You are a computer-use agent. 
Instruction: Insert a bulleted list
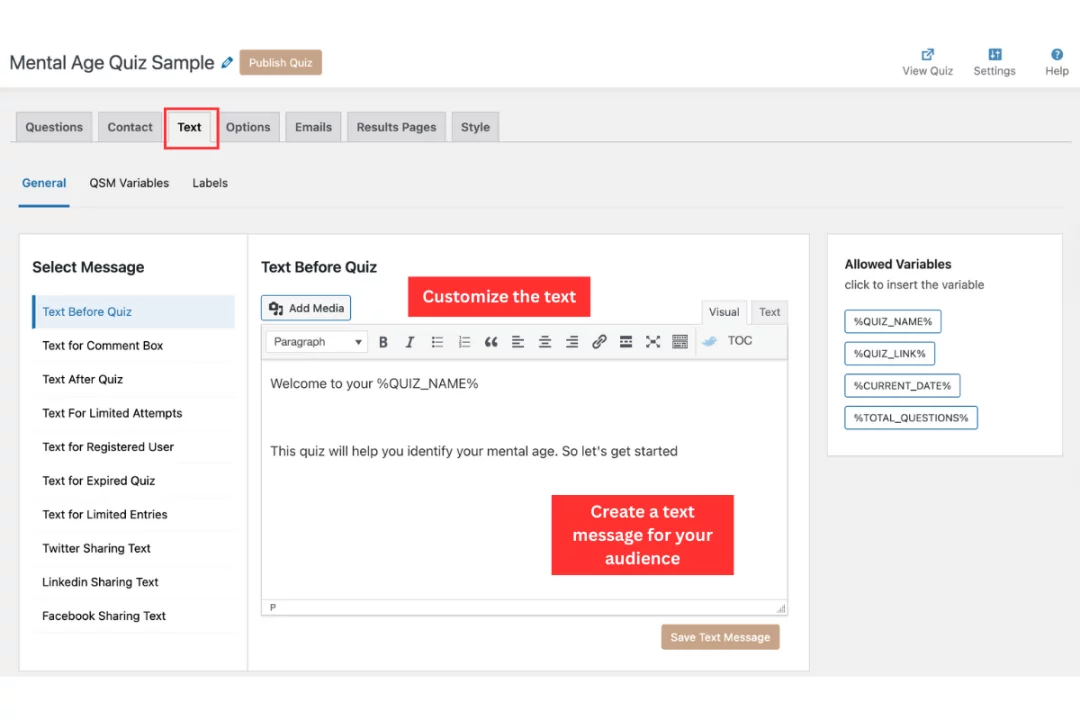click(x=437, y=342)
